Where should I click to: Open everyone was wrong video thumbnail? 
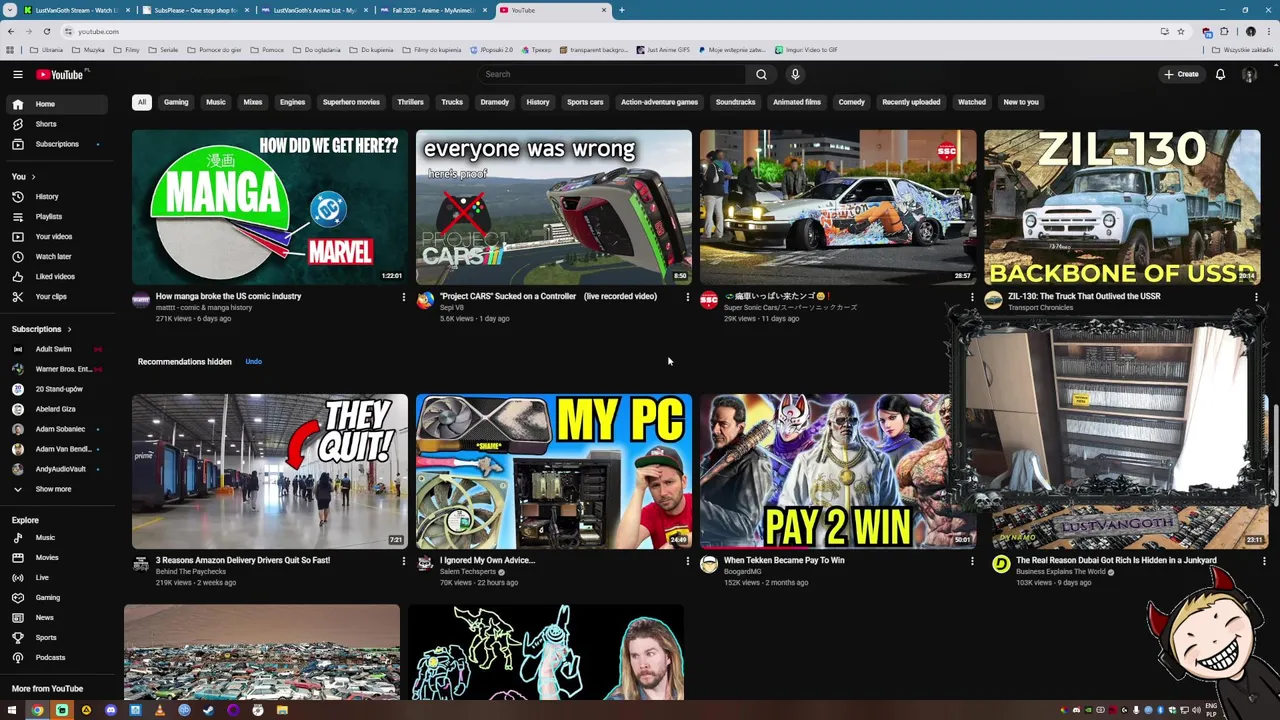(x=554, y=207)
